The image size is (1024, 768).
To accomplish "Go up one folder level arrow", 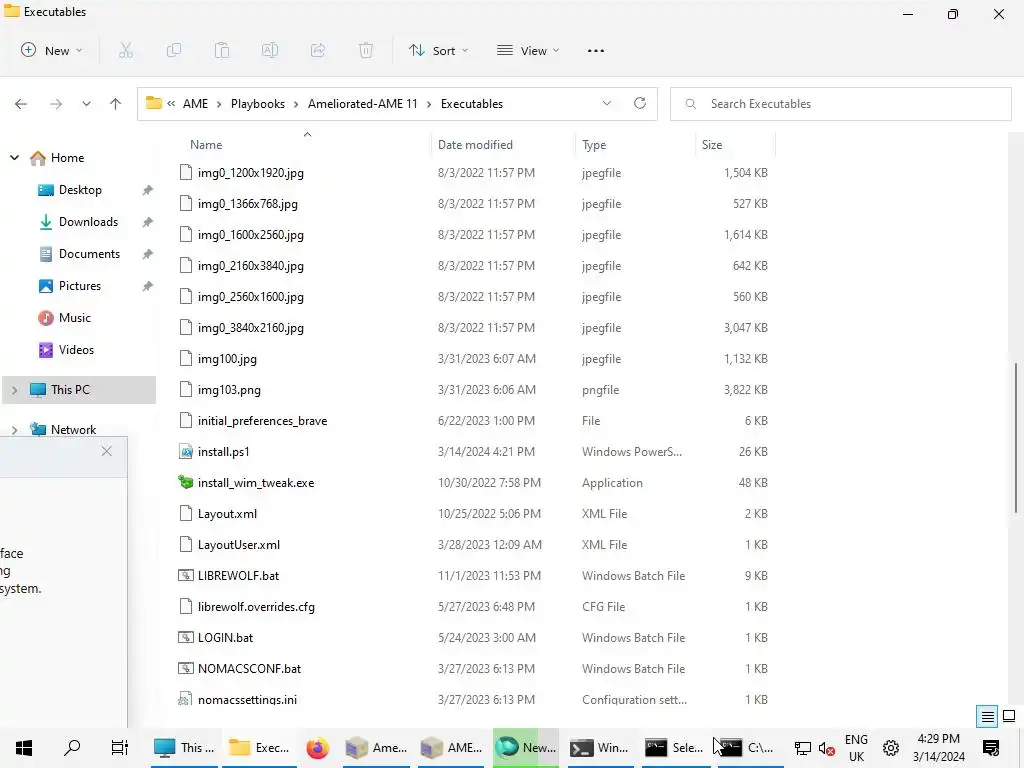I will tap(116, 104).
